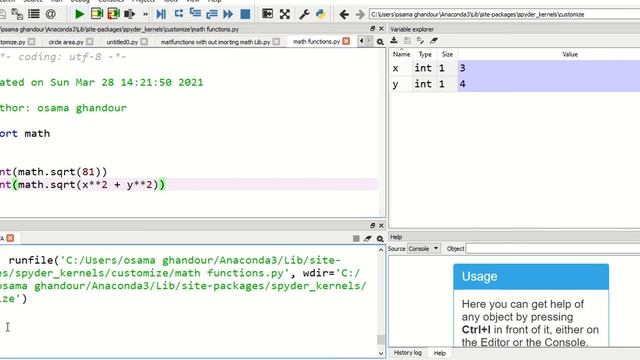The image size is (640, 360).
Task: Click the math.sqrt(81) code line
Action: [53, 172]
